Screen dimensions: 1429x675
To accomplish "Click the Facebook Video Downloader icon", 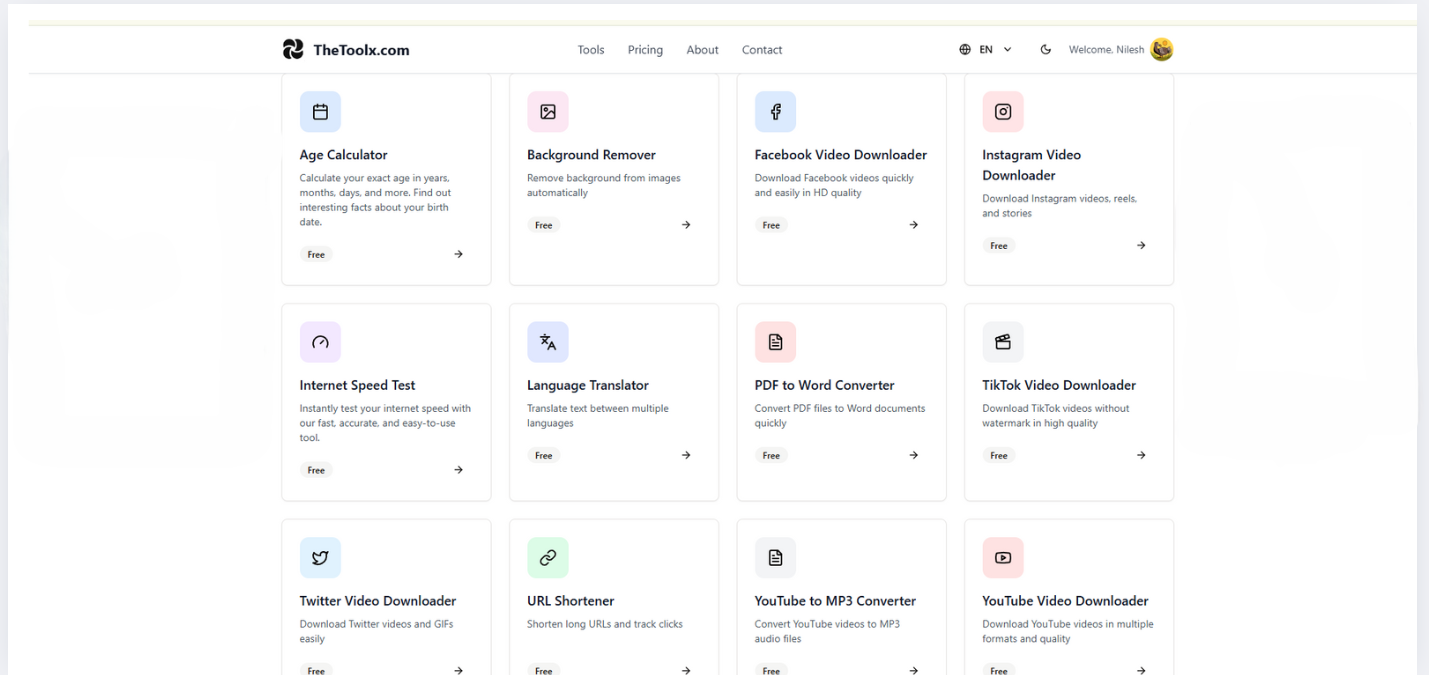I will tap(775, 112).
